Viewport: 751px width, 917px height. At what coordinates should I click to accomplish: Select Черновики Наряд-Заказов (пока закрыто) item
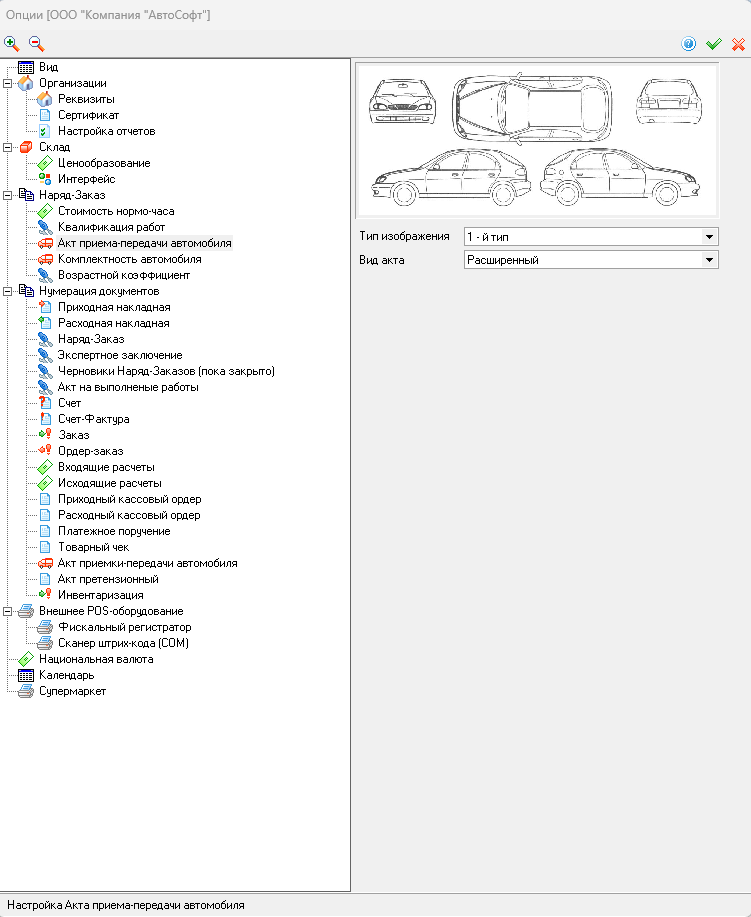(x=166, y=371)
